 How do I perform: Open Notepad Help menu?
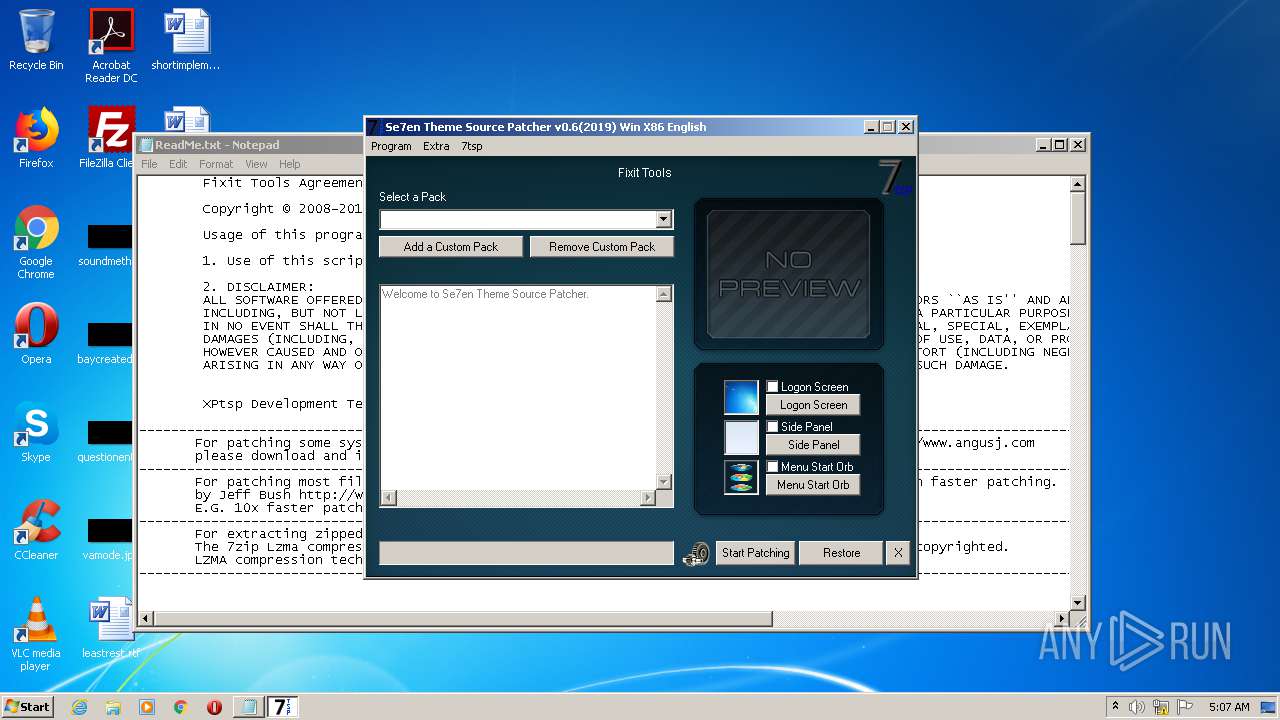[x=290, y=164]
